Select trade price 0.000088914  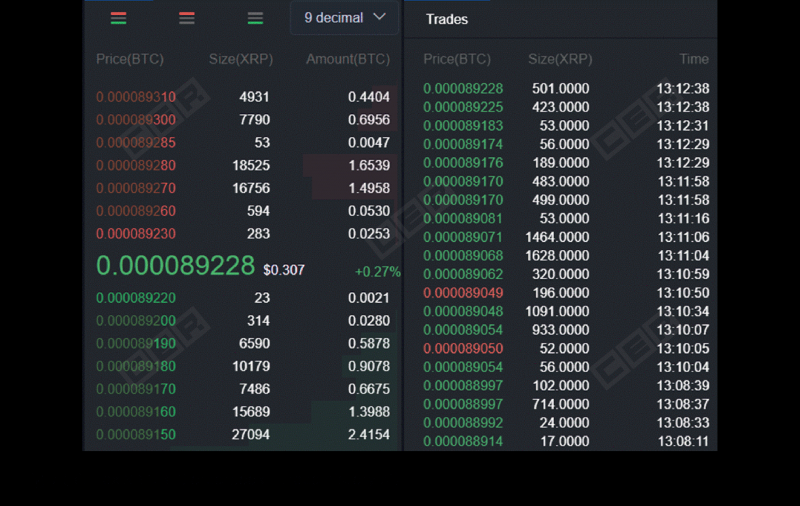click(x=463, y=442)
